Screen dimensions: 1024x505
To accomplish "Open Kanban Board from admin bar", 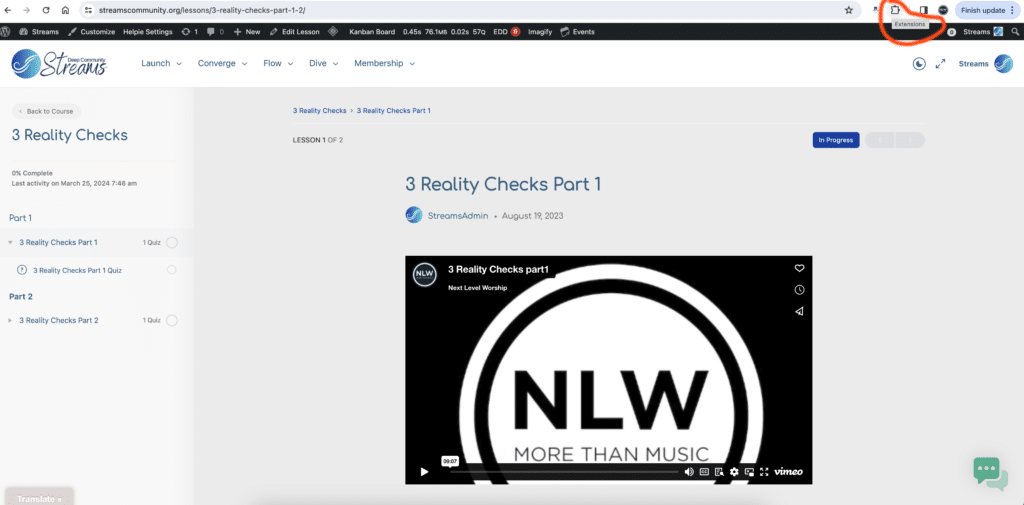I will pos(370,32).
